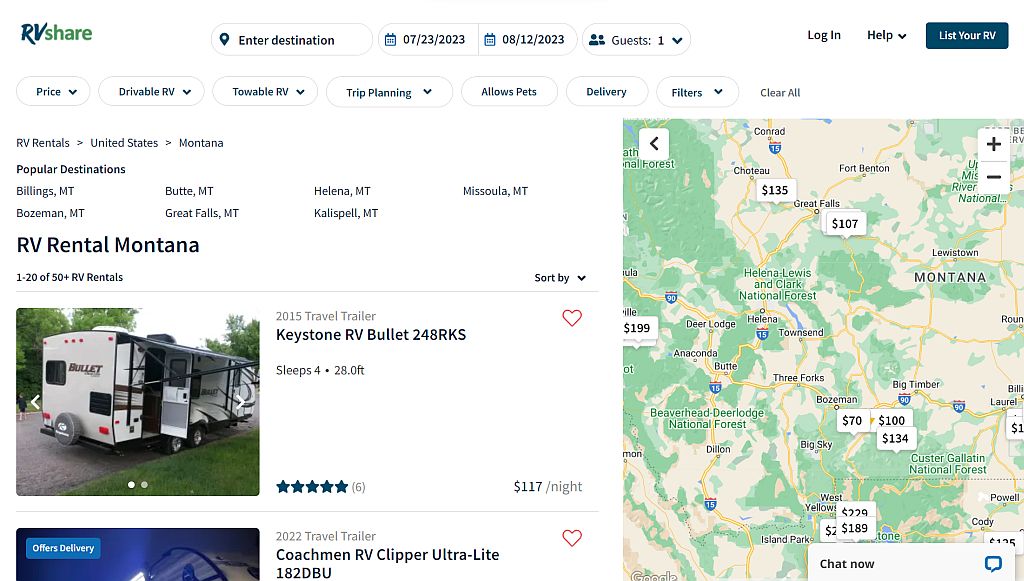This screenshot has width=1024, height=581.
Task: Select the $135 map price marker
Action: pyautogui.click(x=775, y=190)
